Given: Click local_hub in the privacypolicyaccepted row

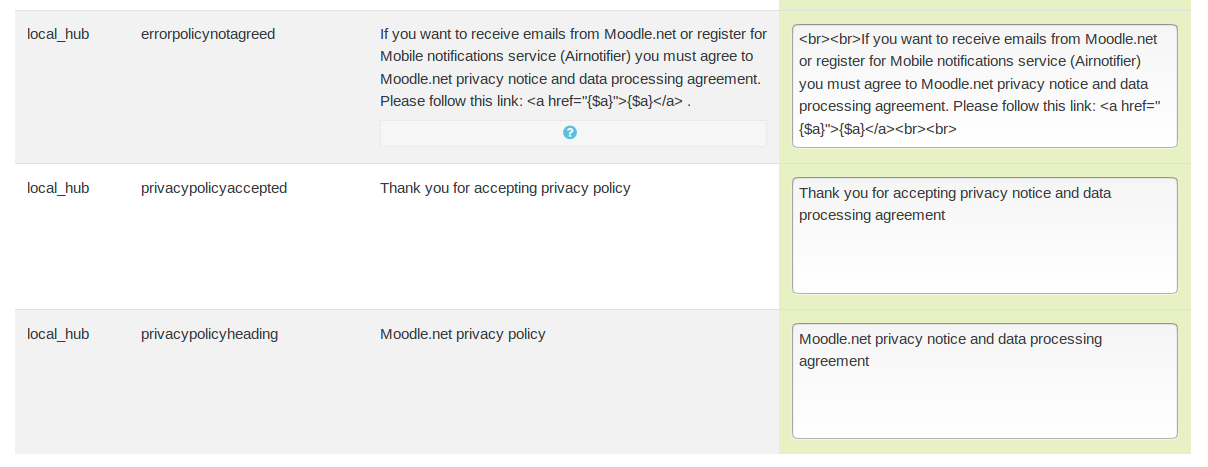Looking at the screenshot, I should [58, 188].
